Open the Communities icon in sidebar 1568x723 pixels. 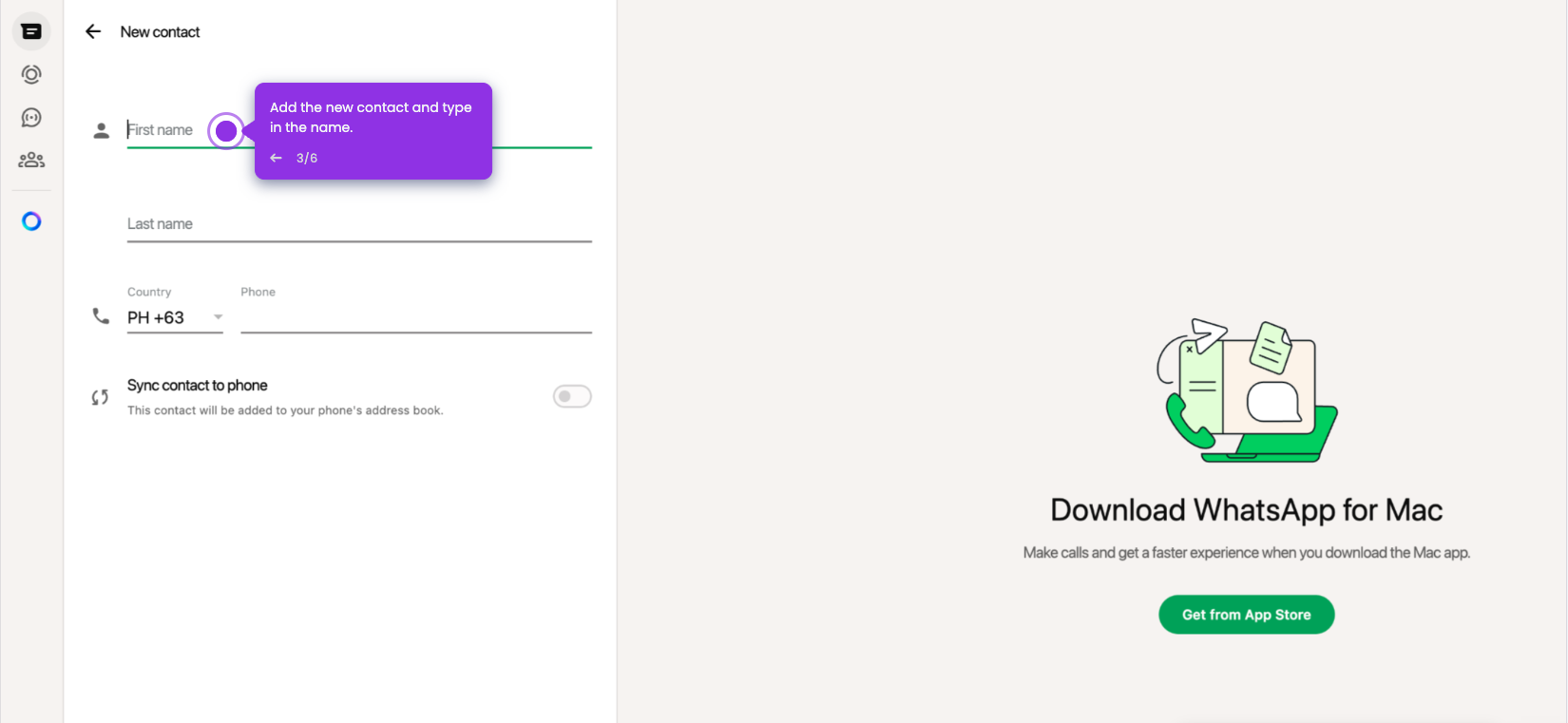(x=31, y=160)
